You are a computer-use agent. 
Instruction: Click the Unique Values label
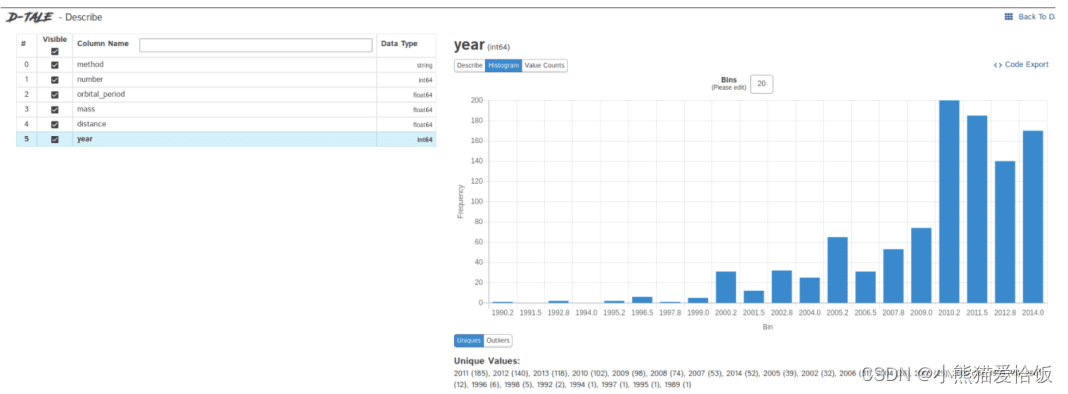click(x=487, y=361)
